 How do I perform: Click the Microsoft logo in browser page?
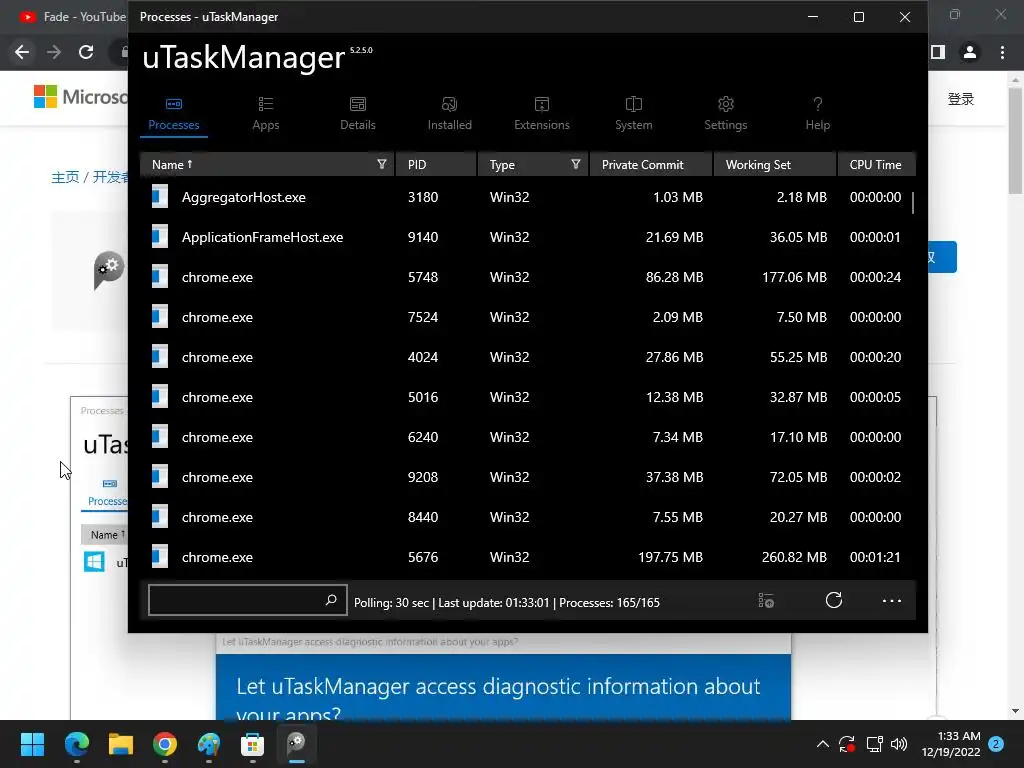(x=81, y=97)
